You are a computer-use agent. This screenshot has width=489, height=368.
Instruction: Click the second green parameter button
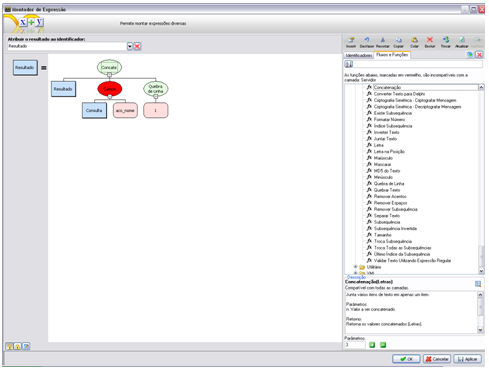point(383,345)
